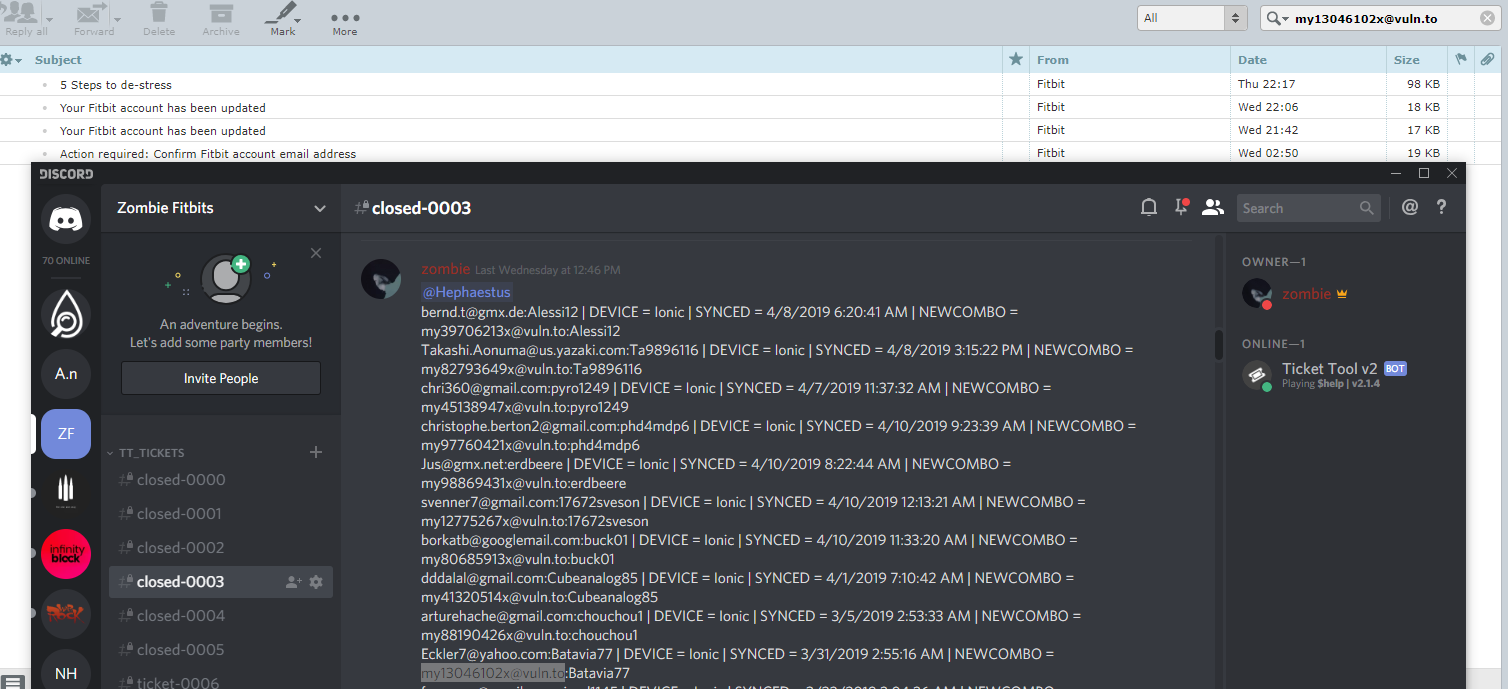This screenshot has width=1508, height=689.
Task: Sort messages by From column
Action: pos(1130,60)
